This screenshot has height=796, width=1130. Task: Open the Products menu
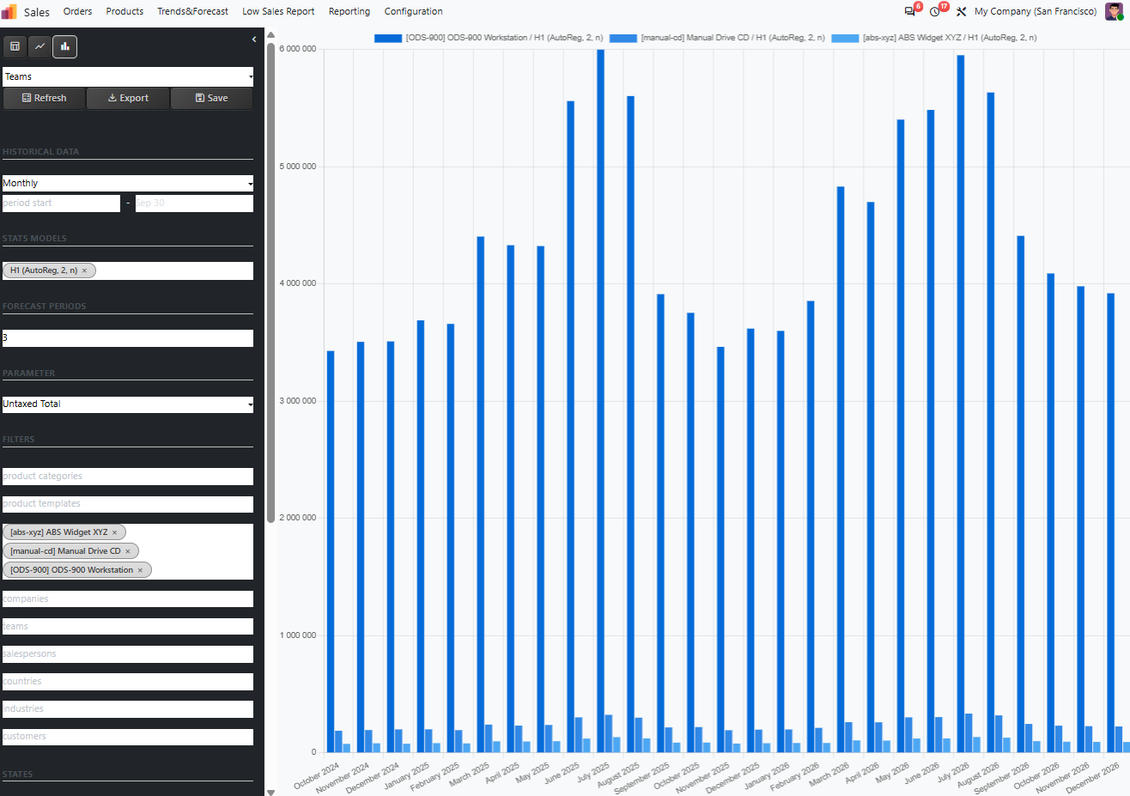(x=125, y=12)
